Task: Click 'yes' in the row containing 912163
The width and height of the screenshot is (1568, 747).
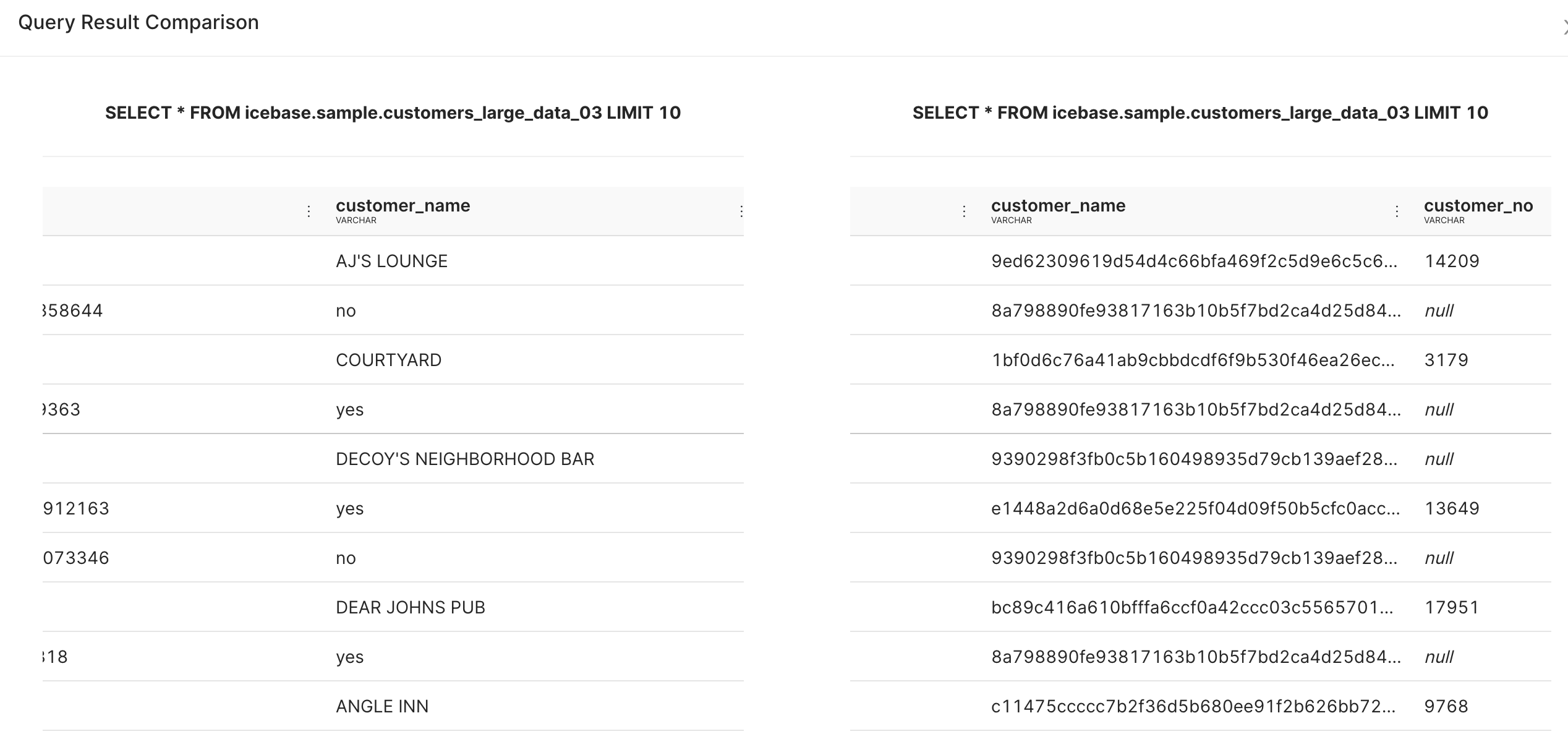Action: click(x=349, y=508)
